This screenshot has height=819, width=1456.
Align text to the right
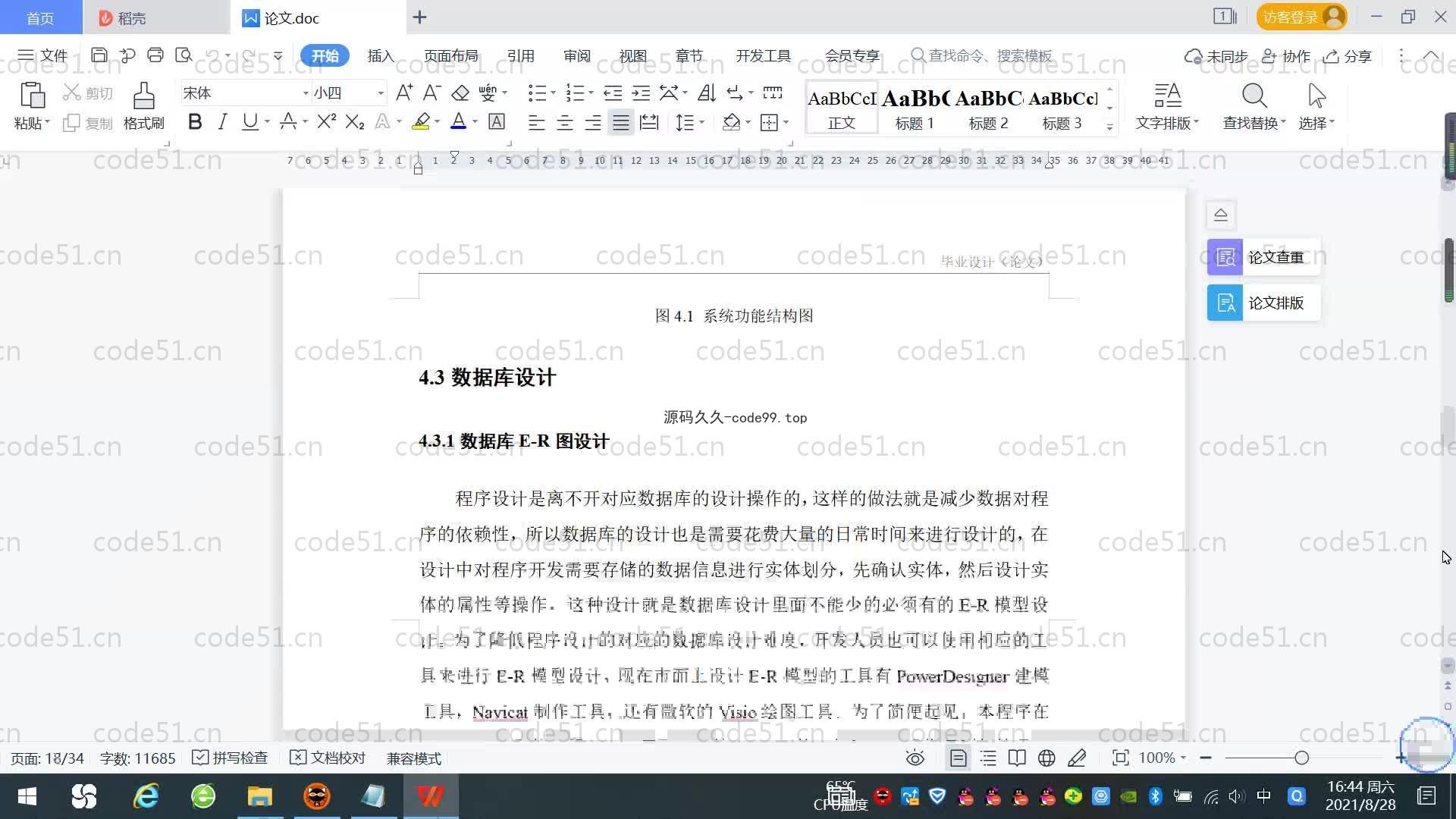[592, 122]
